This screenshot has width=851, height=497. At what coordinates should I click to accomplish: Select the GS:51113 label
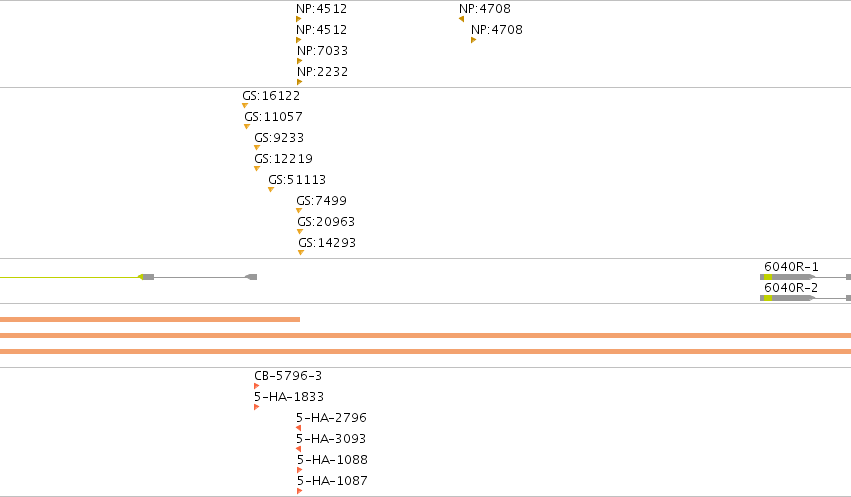(297, 180)
